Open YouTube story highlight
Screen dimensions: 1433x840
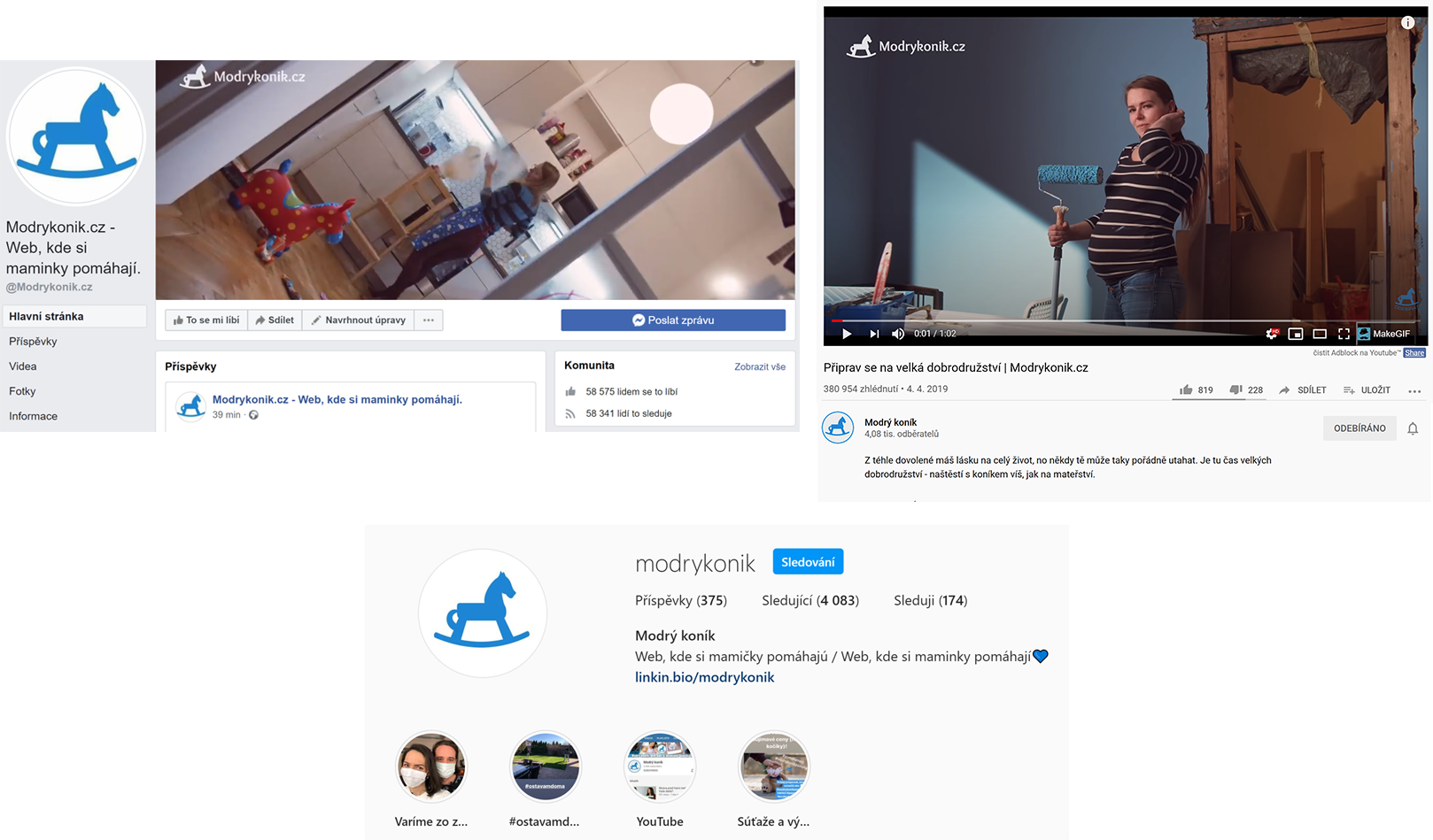click(660, 767)
